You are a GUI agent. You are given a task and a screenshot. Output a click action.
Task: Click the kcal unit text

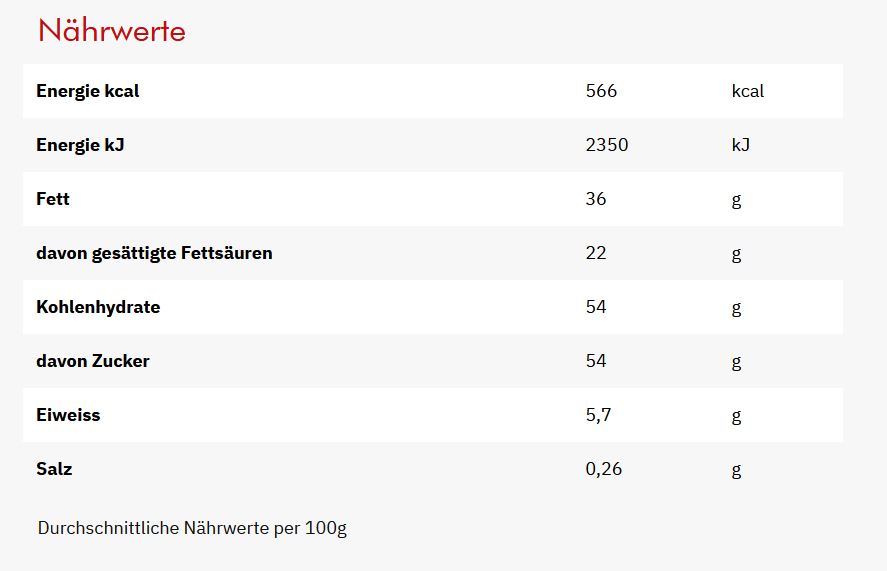(x=748, y=91)
